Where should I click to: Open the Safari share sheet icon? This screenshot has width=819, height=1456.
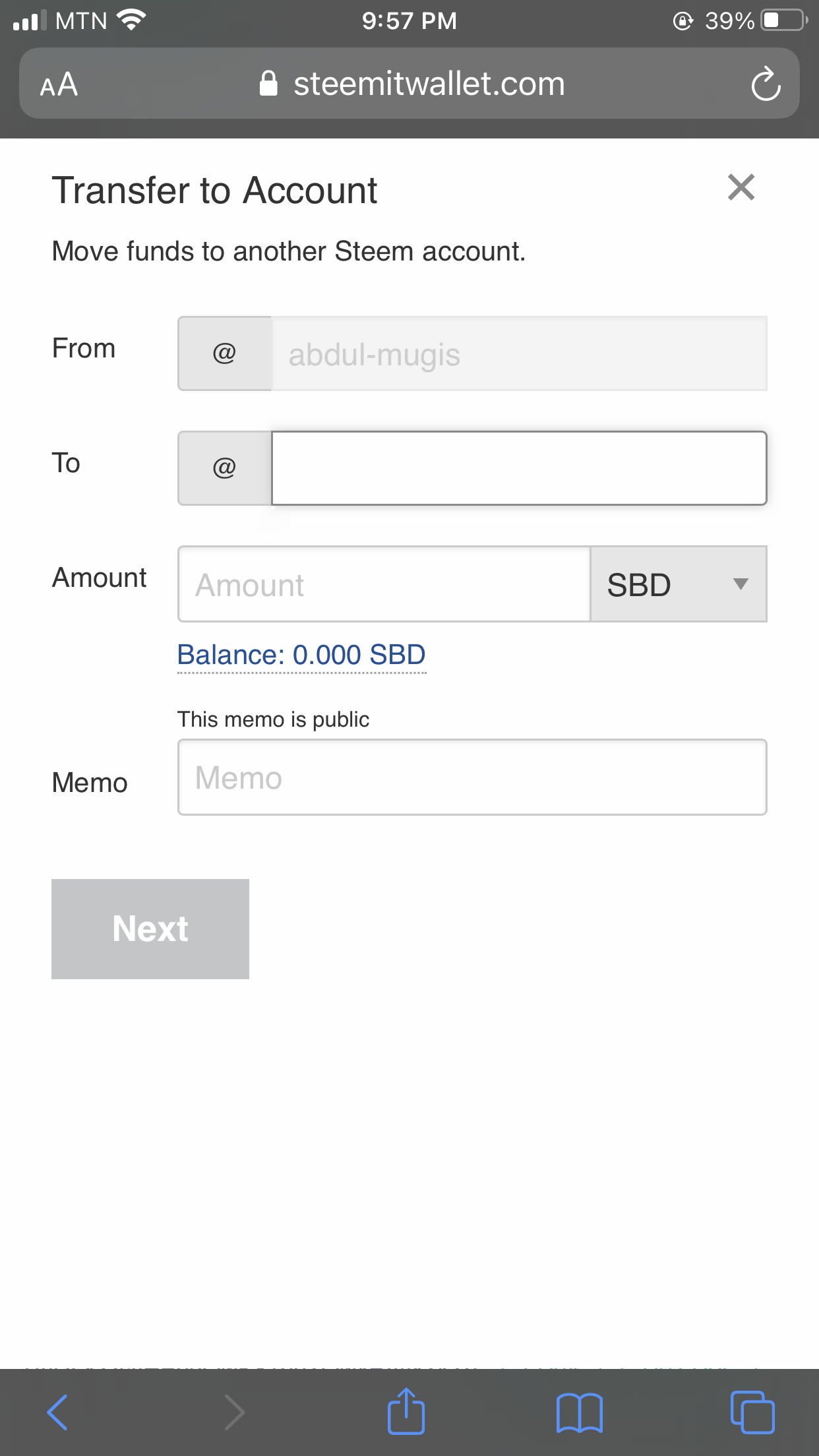(406, 1412)
